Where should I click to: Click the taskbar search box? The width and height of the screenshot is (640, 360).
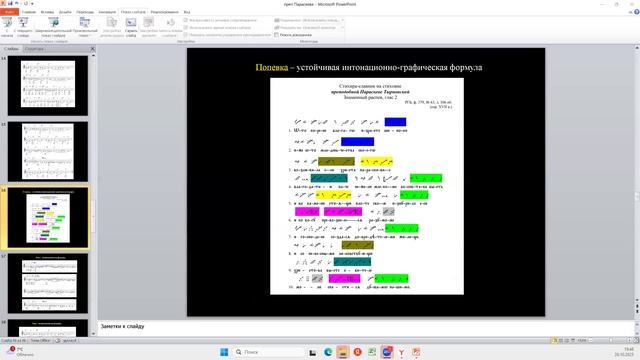coord(269,352)
